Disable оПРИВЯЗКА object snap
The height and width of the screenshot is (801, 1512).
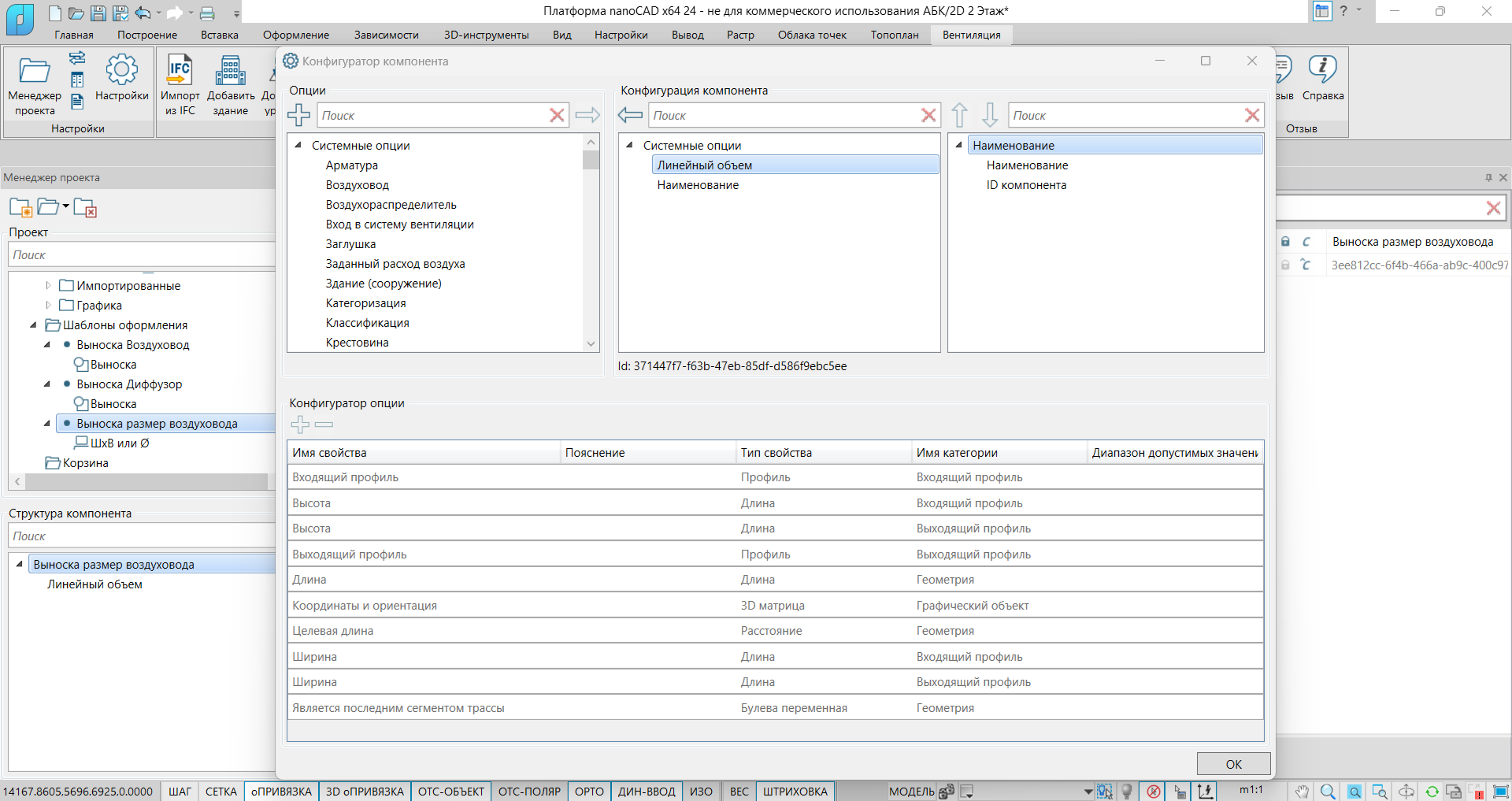click(x=281, y=792)
